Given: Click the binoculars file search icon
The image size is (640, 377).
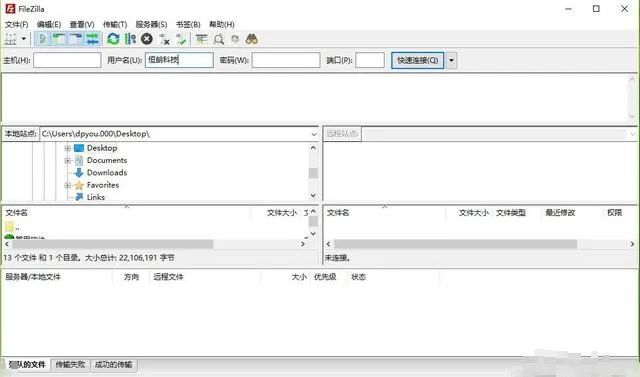Looking at the screenshot, I should [x=251, y=39].
